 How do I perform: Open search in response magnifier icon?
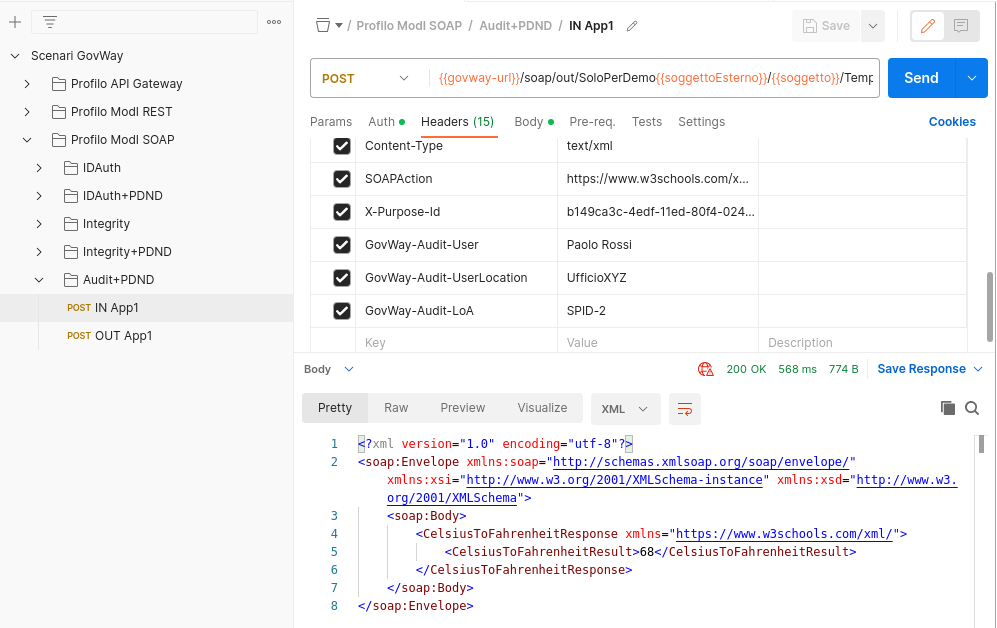click(972, 408)
